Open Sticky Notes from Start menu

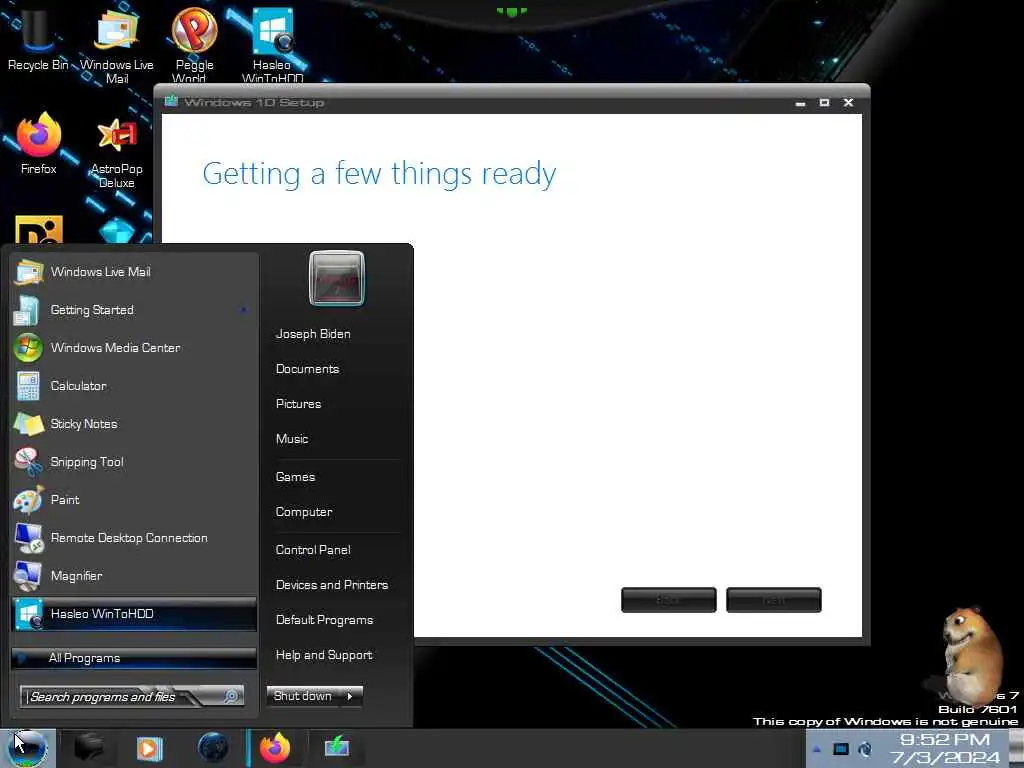click(x=135, y=424)
